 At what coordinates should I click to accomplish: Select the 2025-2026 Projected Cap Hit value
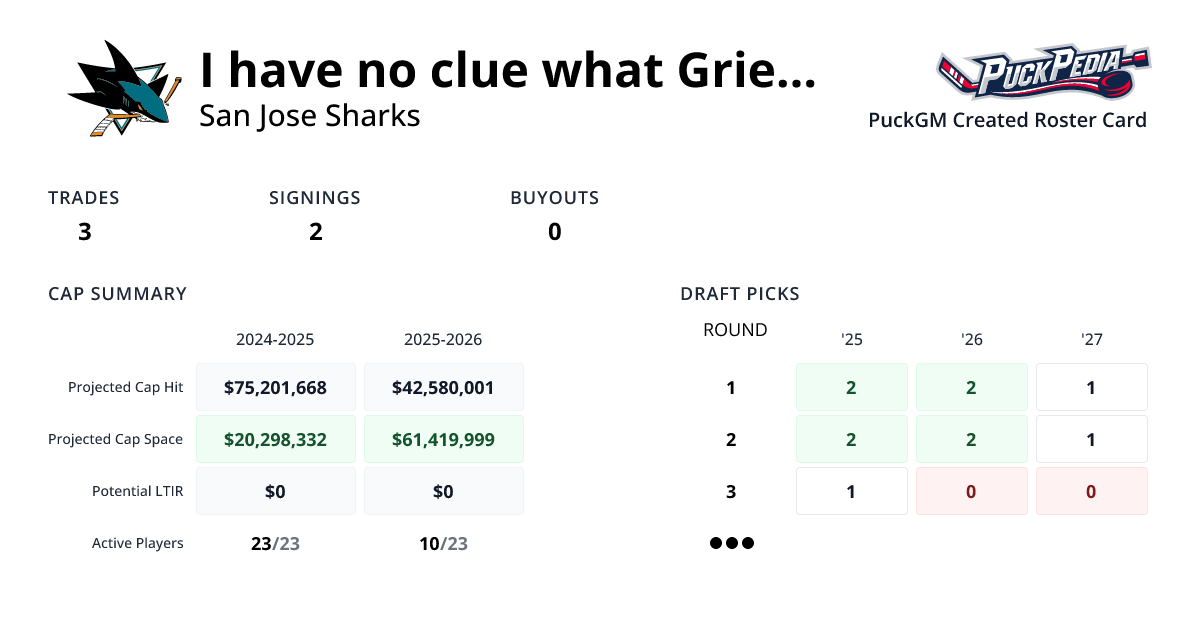coord(443,387)
